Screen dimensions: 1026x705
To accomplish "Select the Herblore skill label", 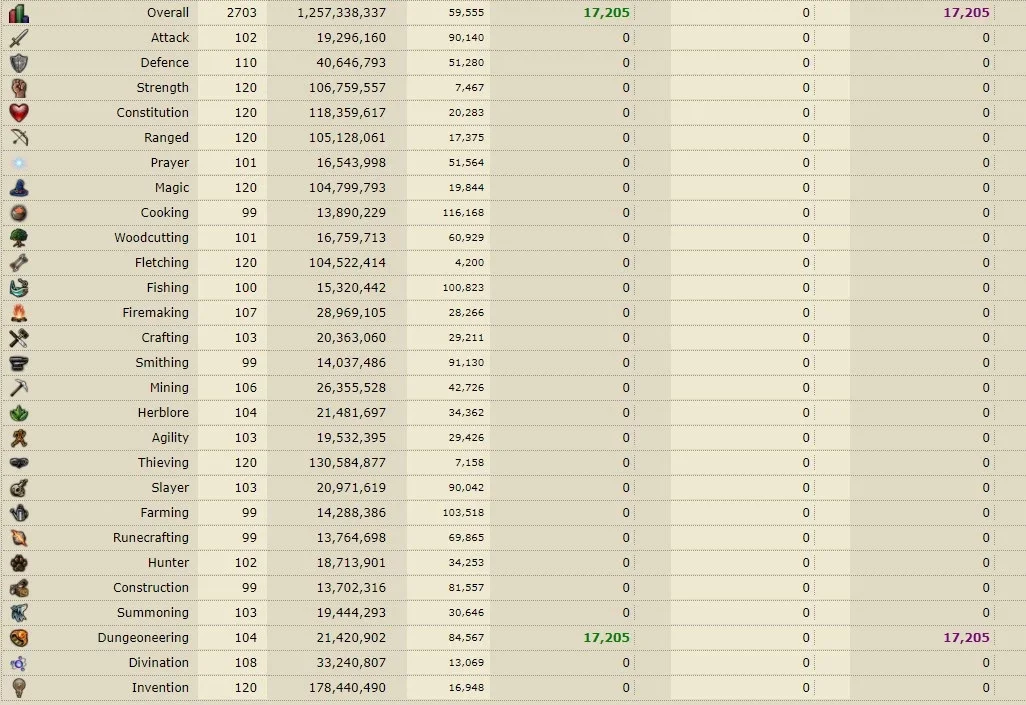I will tap(163, 412).
